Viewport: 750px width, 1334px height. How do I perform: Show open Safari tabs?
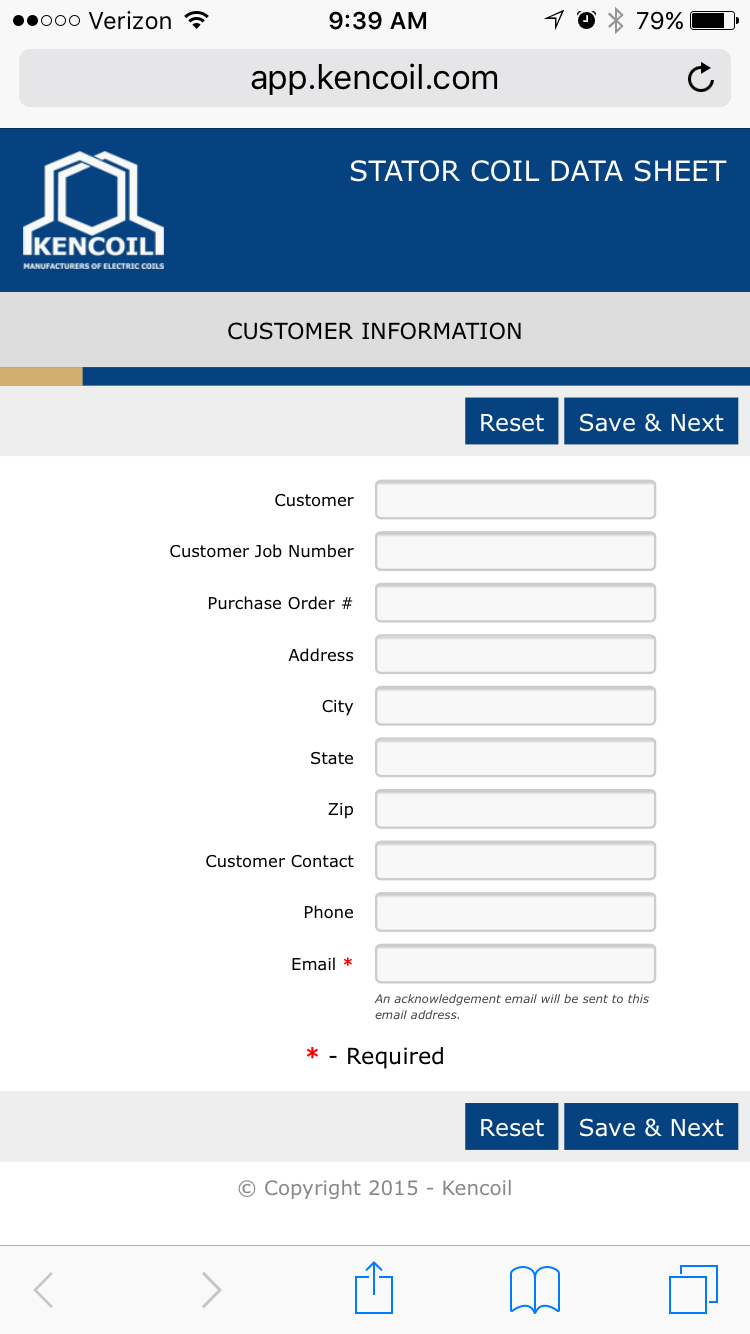click(693, 1288)
